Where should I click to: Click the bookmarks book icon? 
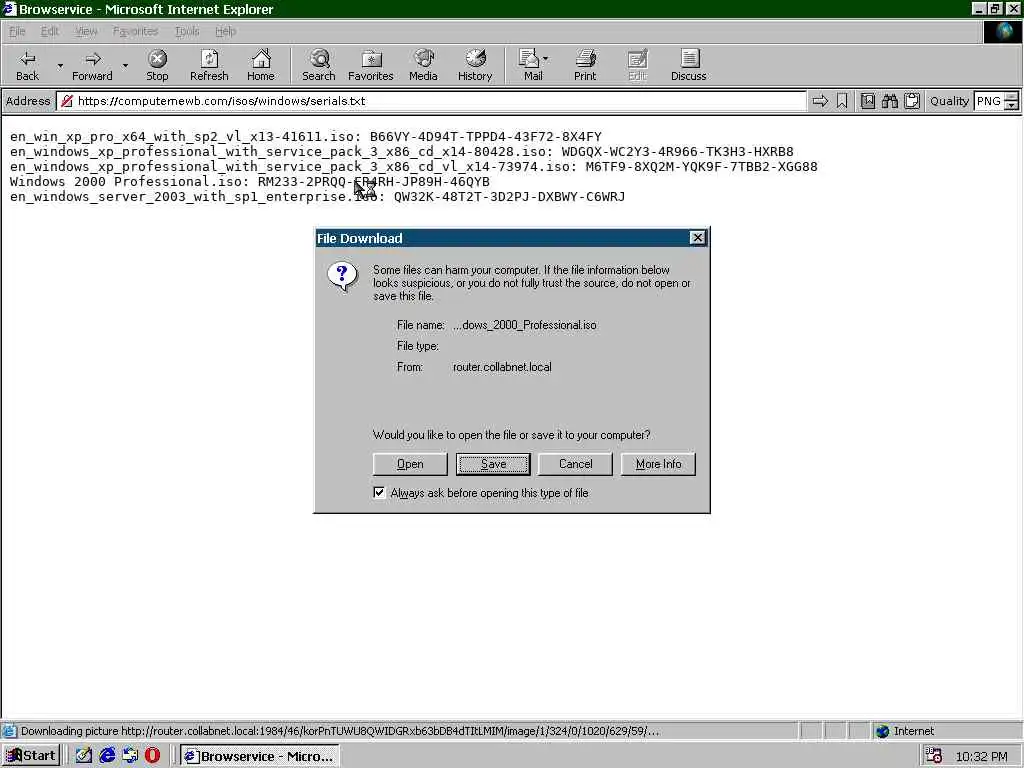click(868, 101)
